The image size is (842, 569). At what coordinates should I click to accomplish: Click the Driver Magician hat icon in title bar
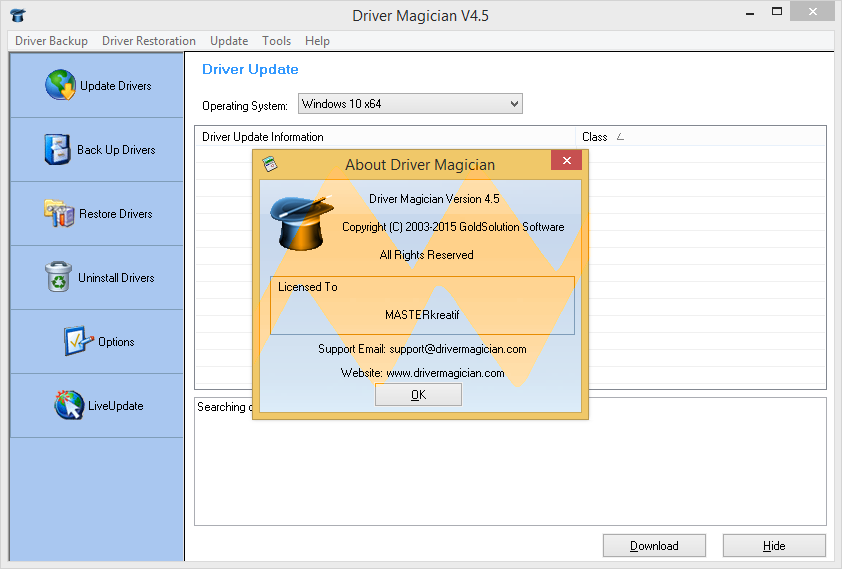pos(17,14)
